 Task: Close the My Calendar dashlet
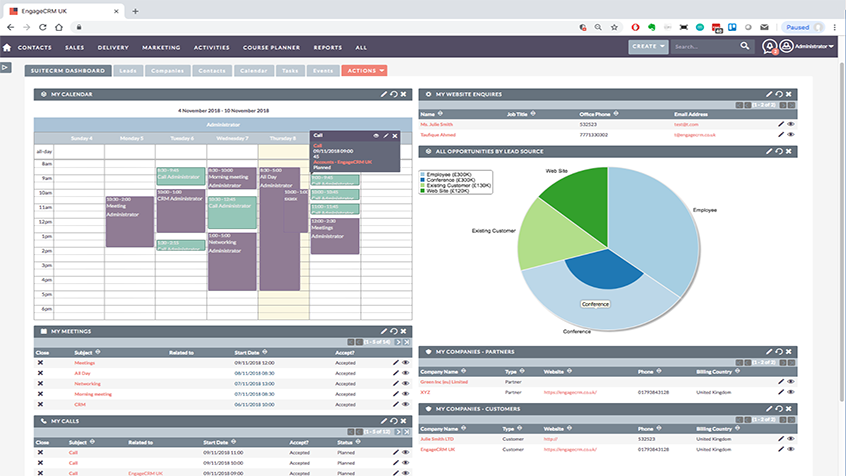tap(403, 94)
